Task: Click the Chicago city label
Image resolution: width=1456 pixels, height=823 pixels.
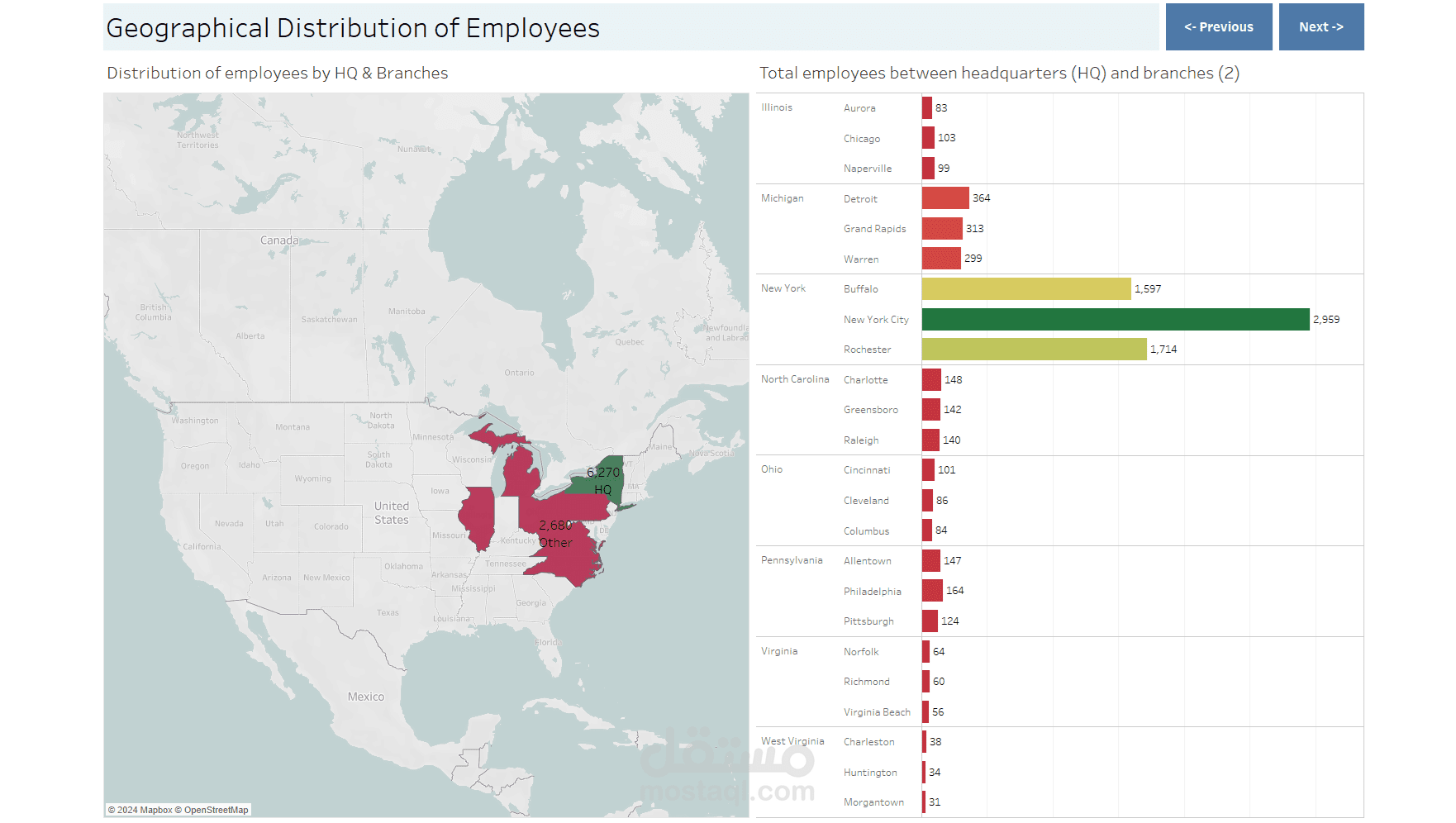Action: pos(862,139)
